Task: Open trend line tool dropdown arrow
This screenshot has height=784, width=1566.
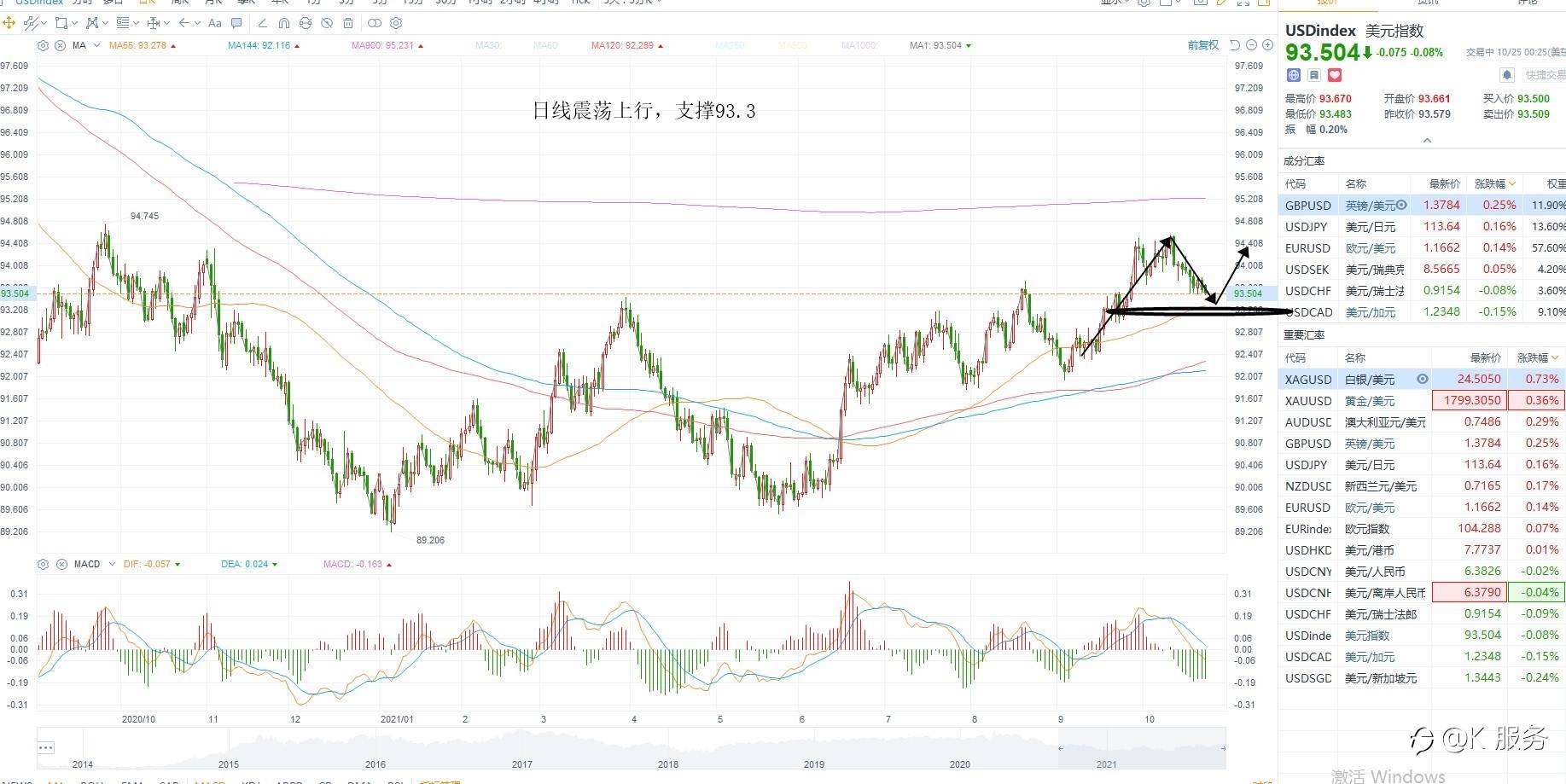Action: click(x=44, y=23)
